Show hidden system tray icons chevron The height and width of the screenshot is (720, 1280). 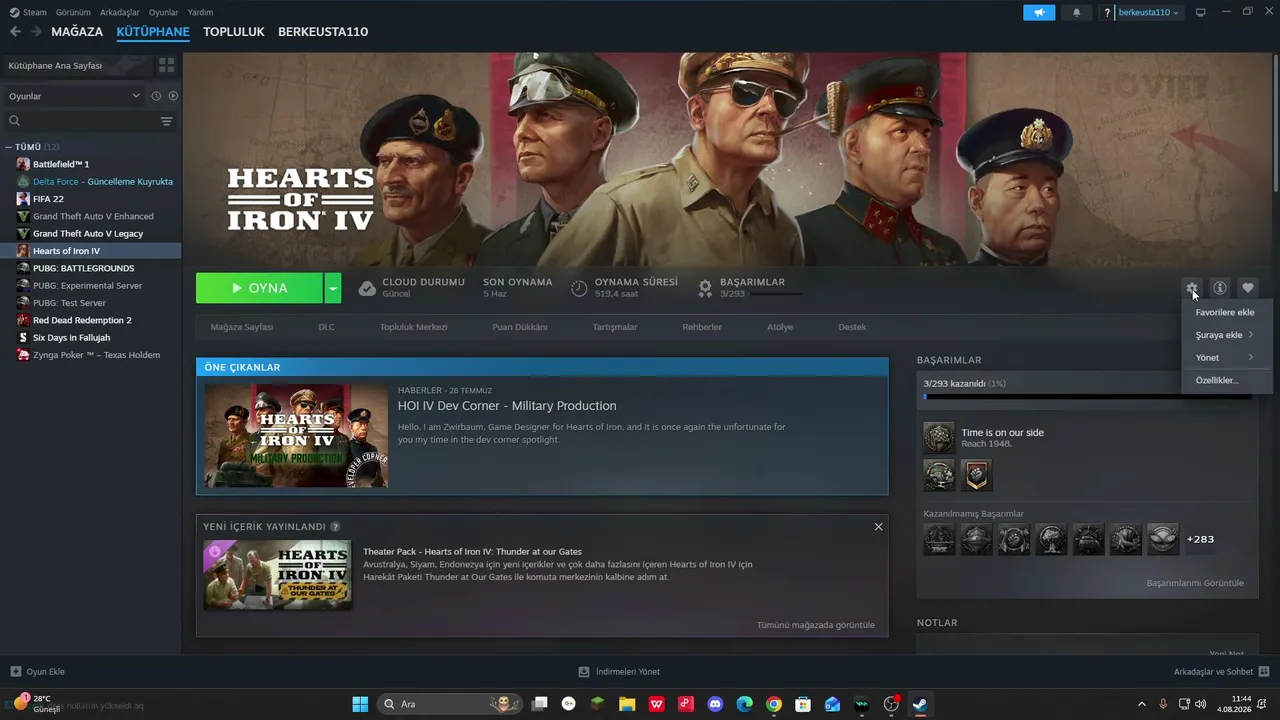(x=1142, y=704)
